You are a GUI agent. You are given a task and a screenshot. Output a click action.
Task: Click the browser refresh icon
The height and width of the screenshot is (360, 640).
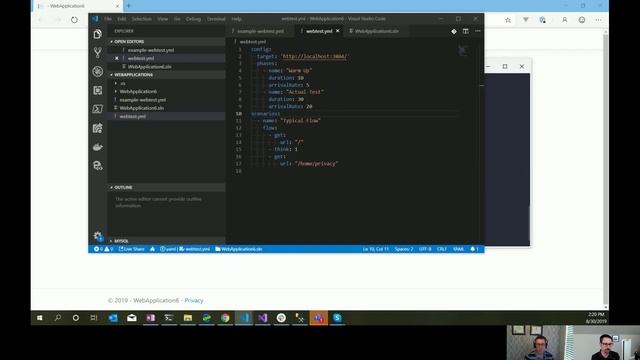pyautogui.click(x=74, y=20)
